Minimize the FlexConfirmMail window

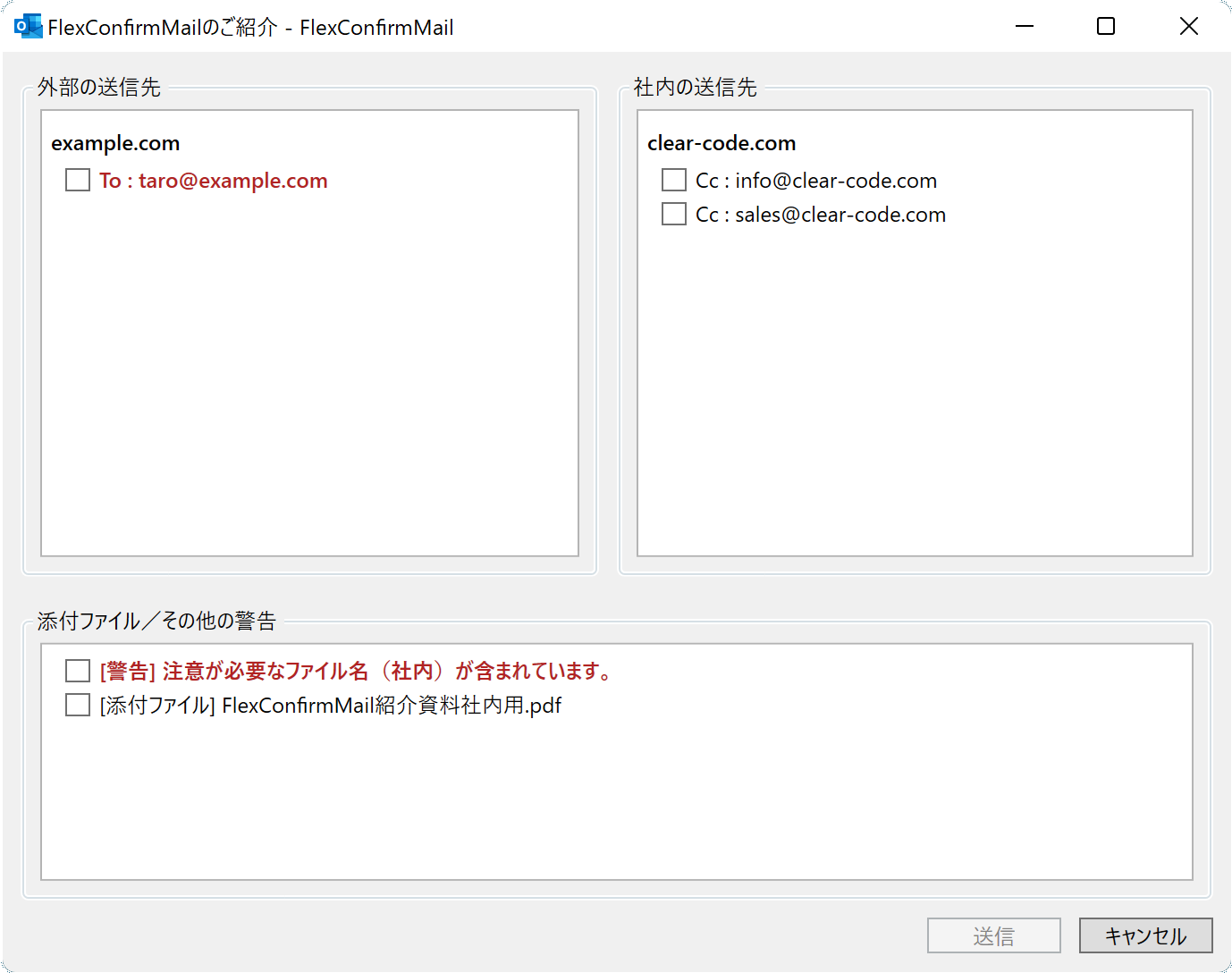click(1023, 26)
